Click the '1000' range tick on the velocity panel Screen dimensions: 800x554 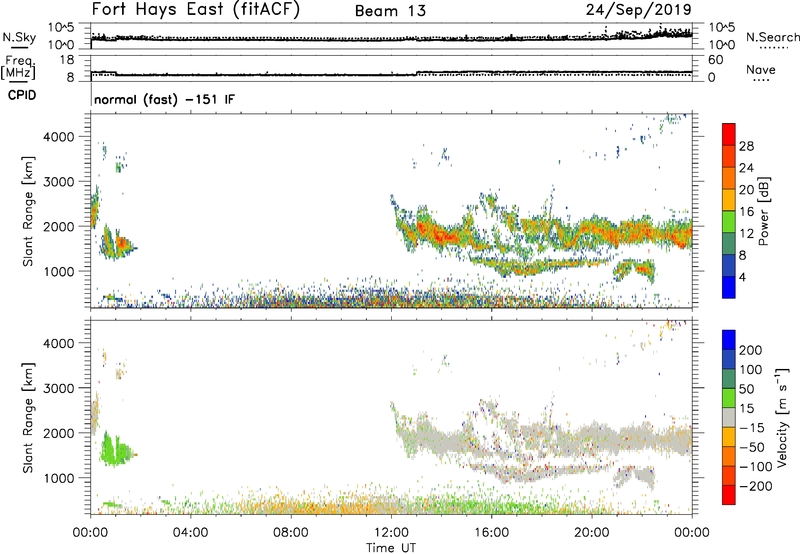(59, 478)
